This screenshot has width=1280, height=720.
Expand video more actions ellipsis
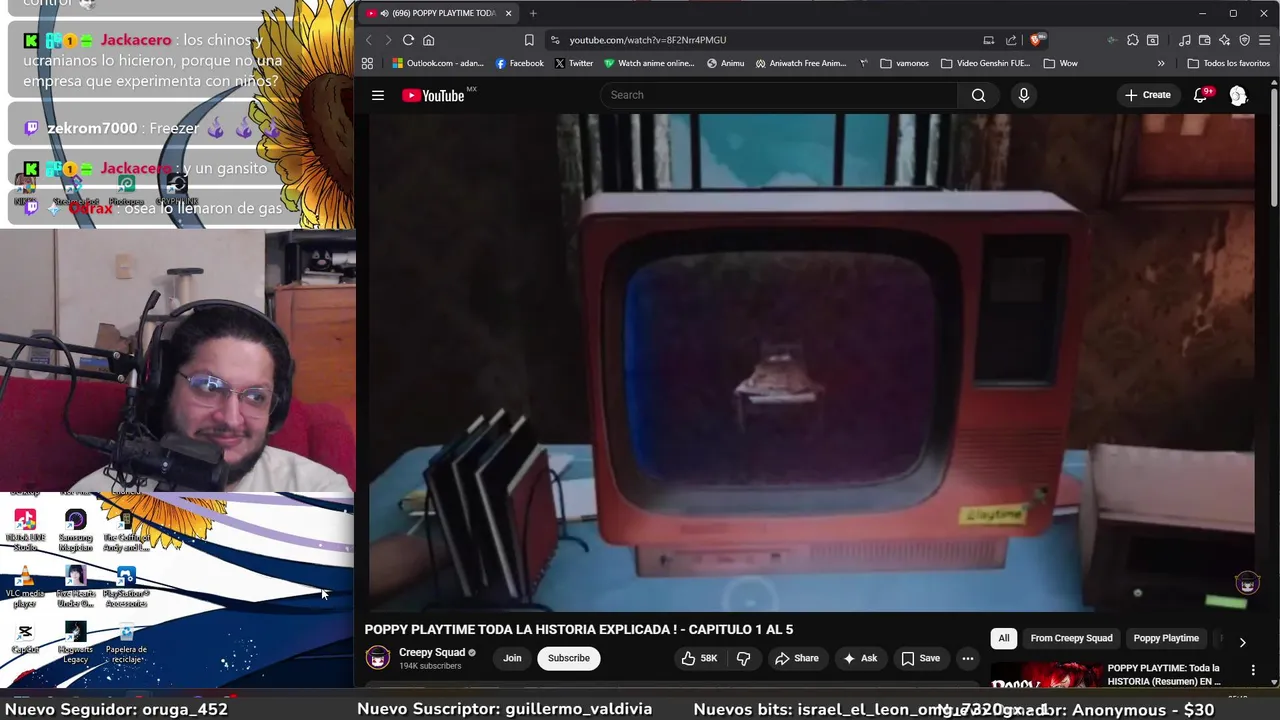(x=967, y=658)
